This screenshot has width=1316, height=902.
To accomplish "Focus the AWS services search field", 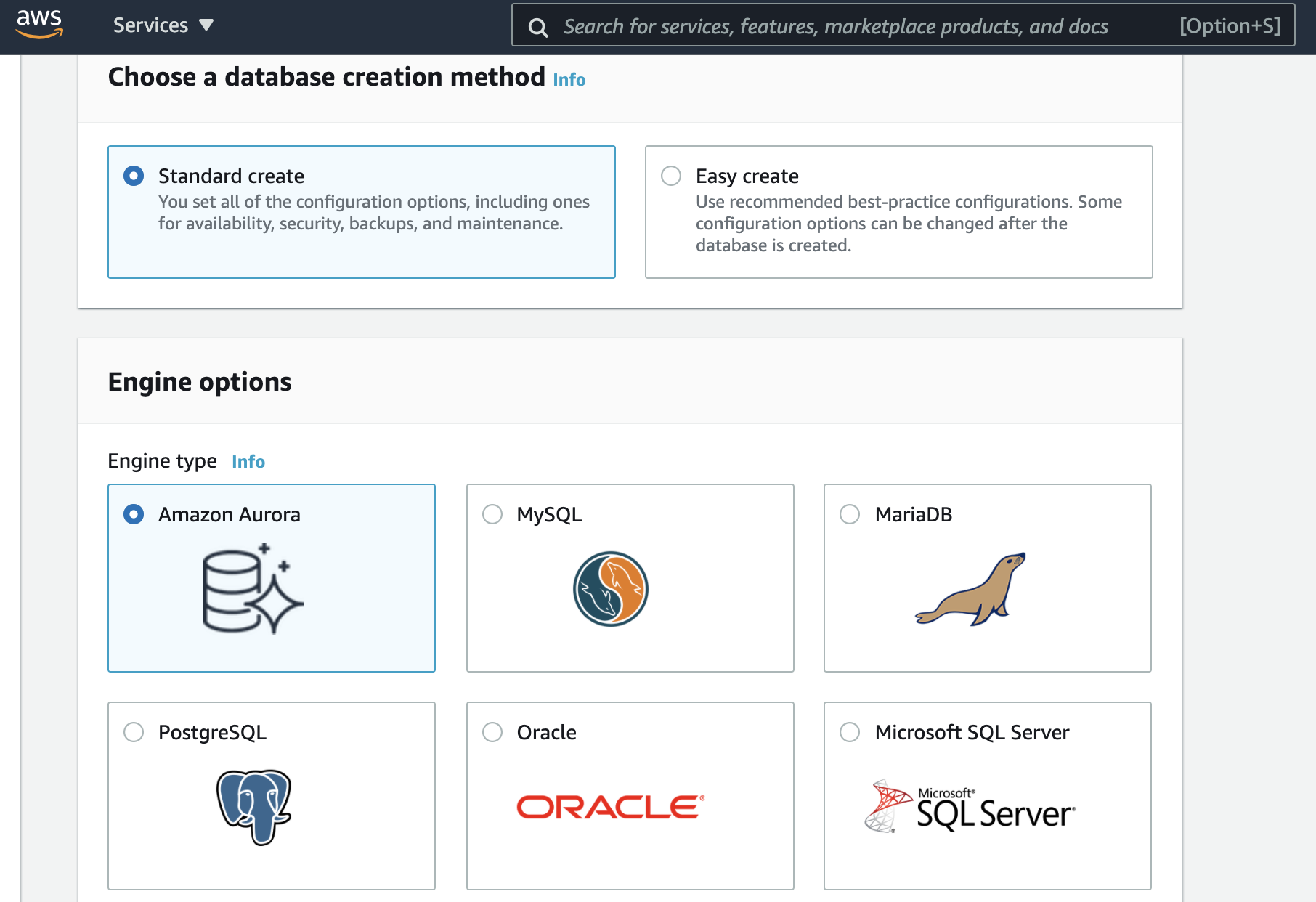I will [903, 25].
